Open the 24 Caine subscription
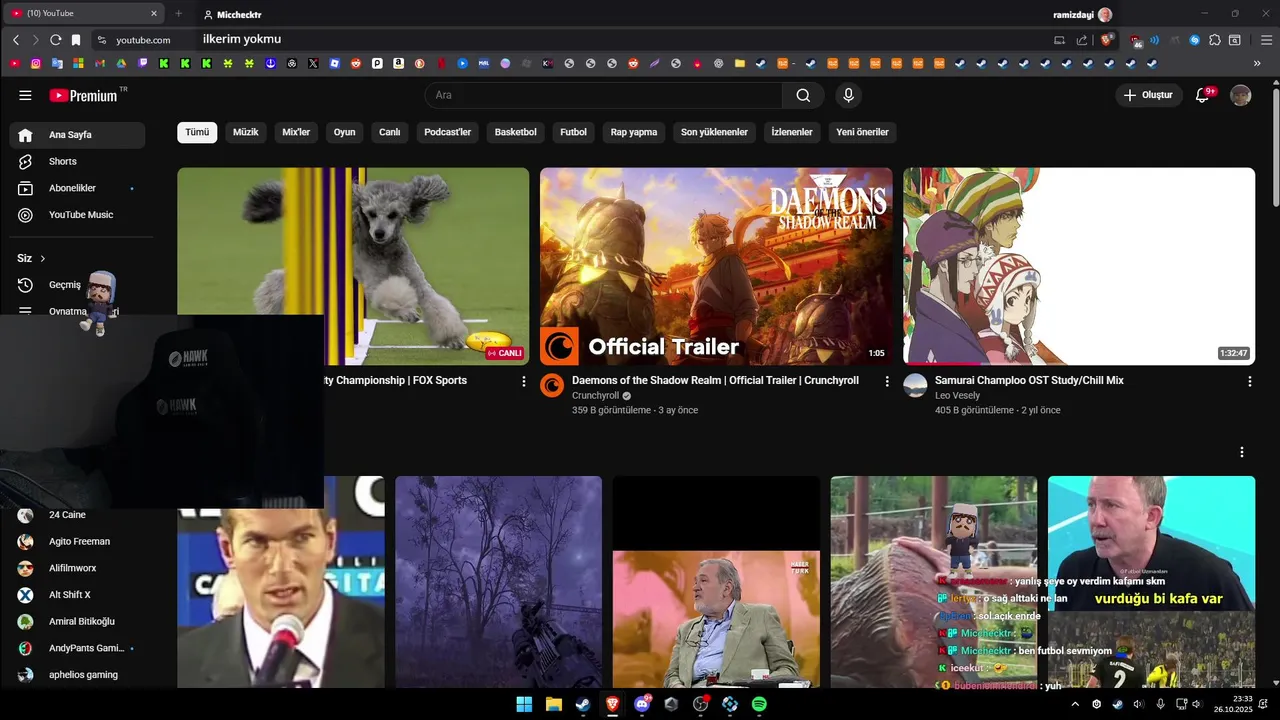The width and height of the screenshot is (1280, 720). (77, 515)
